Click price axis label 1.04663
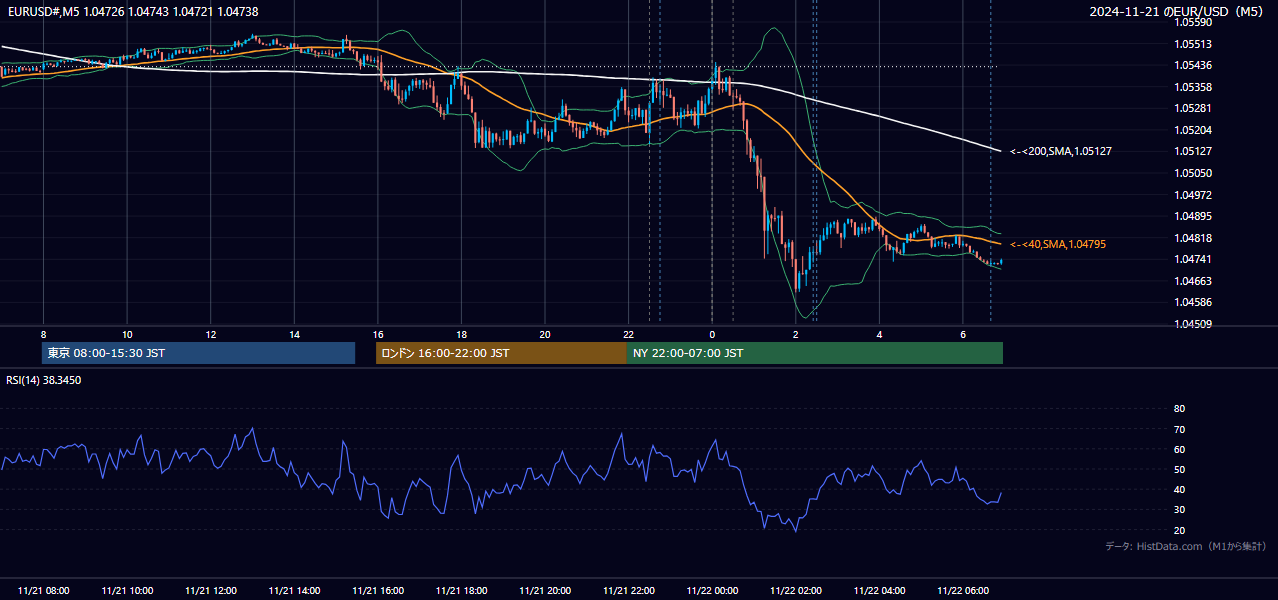This screenshot has width=1278, height=600. tap(1193, 281)
